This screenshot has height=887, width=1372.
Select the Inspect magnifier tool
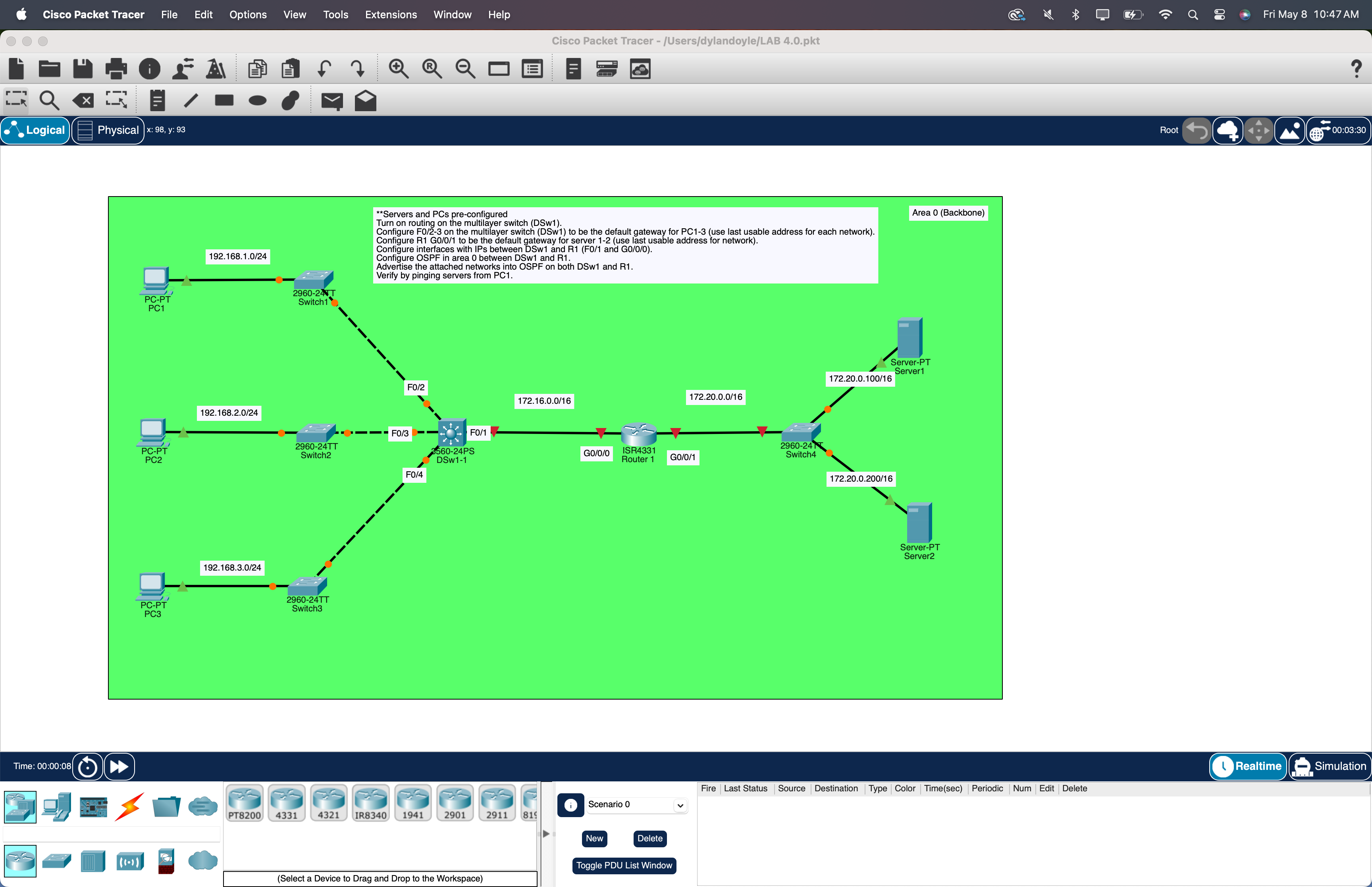[50, 101]
